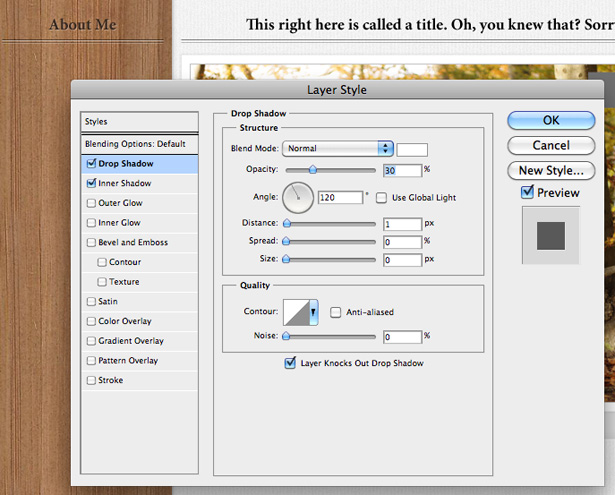Viewport: 615px width, 495px height.
Task: Click the Cancel button
Action: 551,146
